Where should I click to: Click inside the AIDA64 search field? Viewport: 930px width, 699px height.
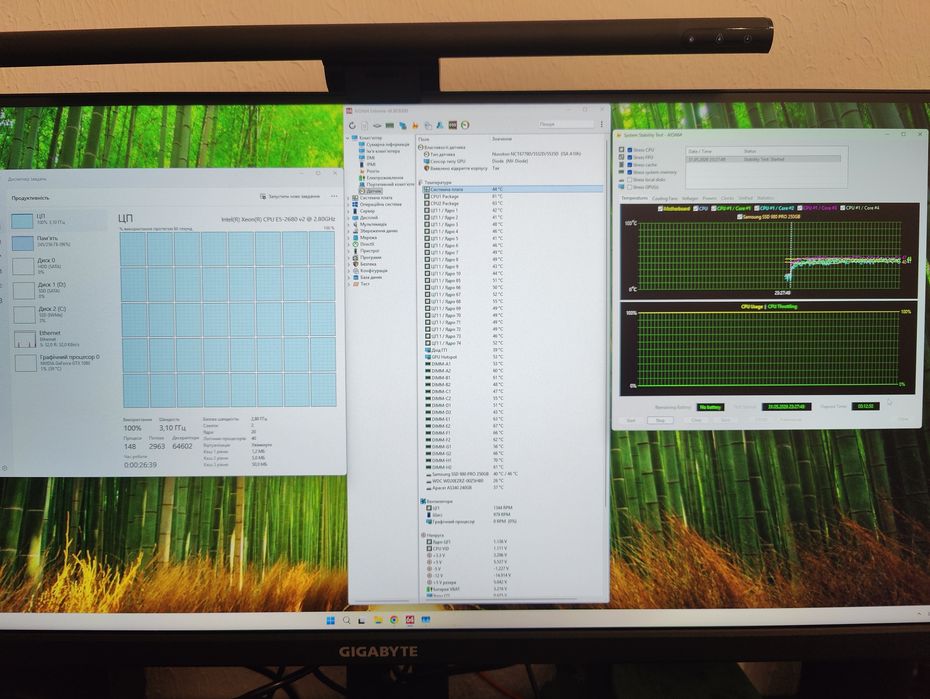tap(565, 125)
